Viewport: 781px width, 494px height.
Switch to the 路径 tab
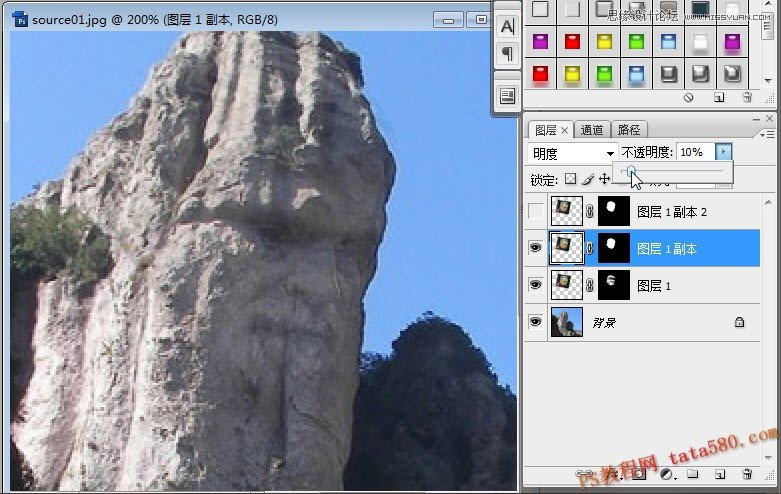[x=629, y=130]
